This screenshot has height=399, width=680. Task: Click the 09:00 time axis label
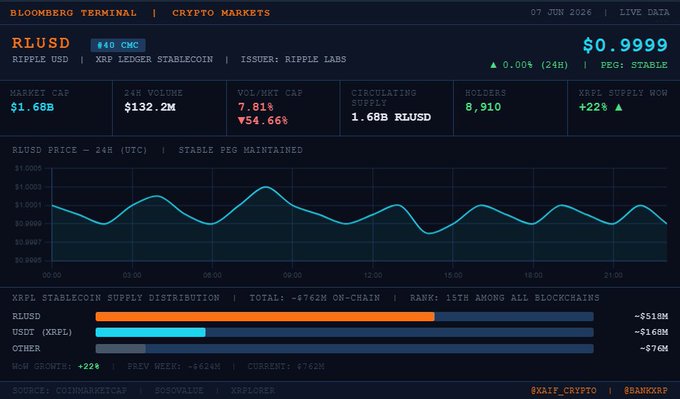click(292, 275)
